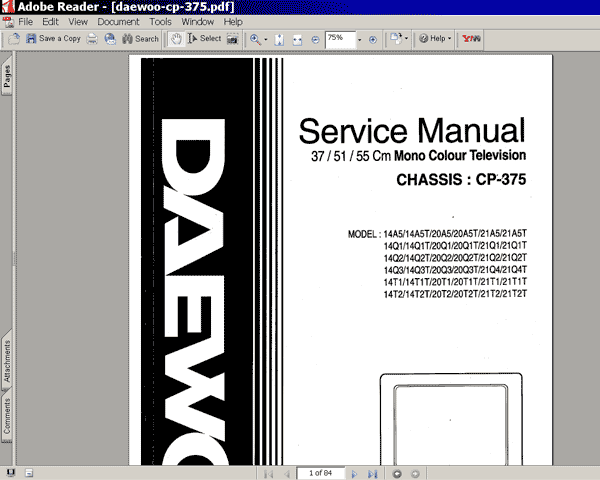Expand the rotate view dropdown arrow

(x=406, y=39)
